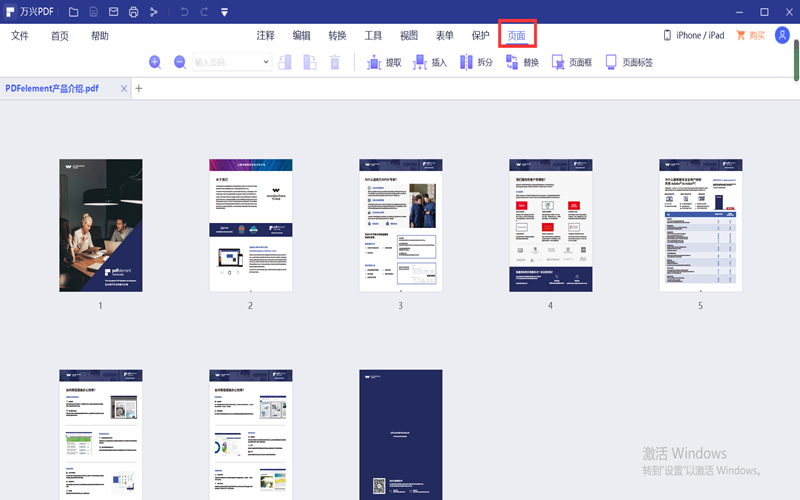Click the 购买 (Buy) link
Viewport: 800px width, 500px height.
(750, 36)
